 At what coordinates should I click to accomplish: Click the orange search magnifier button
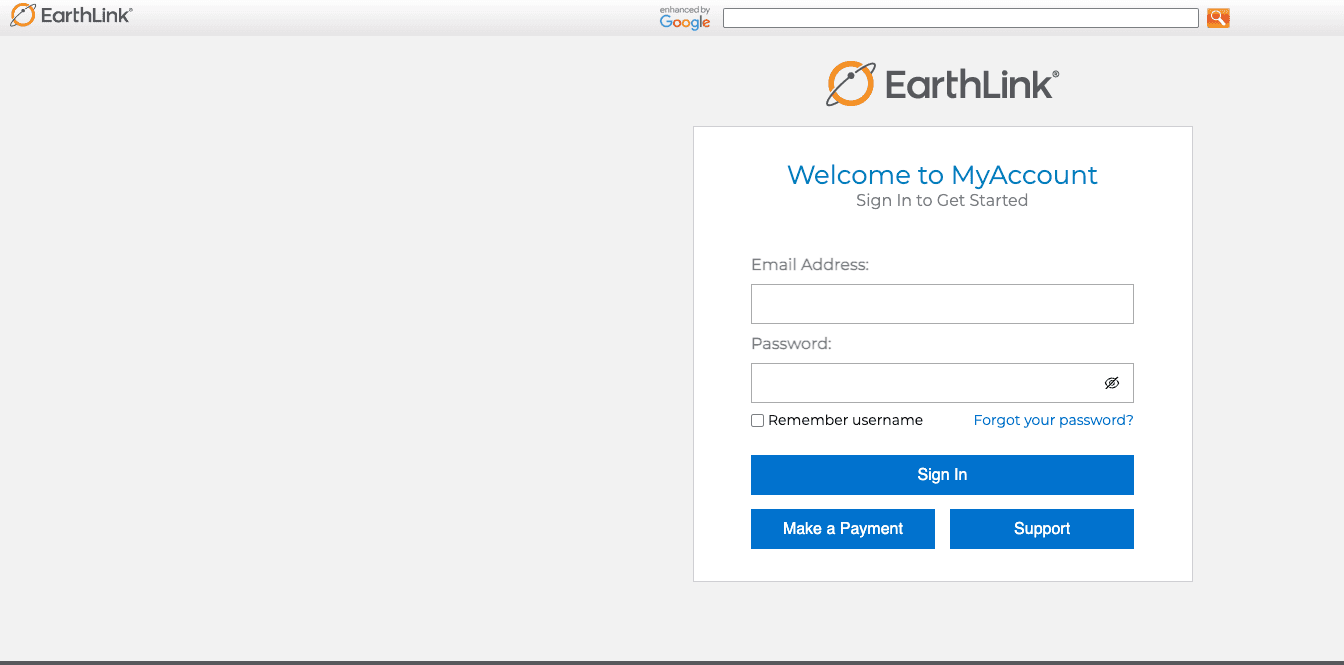coord(1217,18)
